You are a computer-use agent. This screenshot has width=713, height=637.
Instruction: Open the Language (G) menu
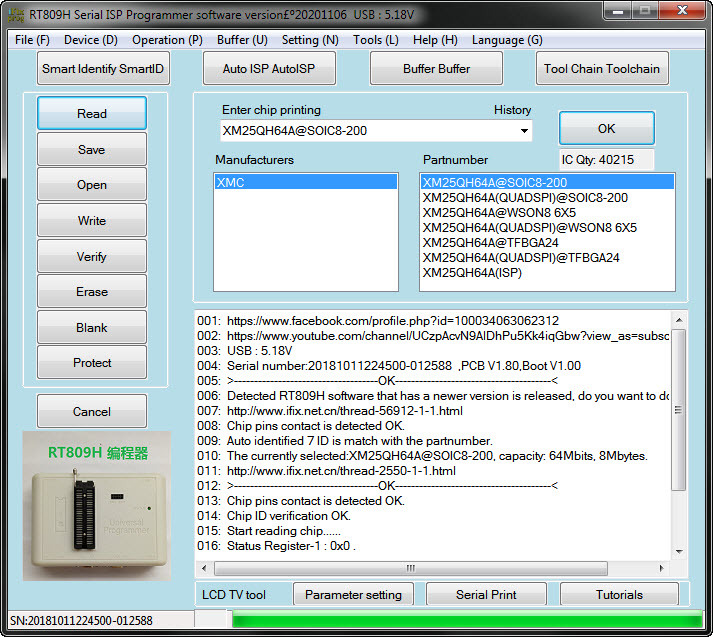click(x=507, y=40)
